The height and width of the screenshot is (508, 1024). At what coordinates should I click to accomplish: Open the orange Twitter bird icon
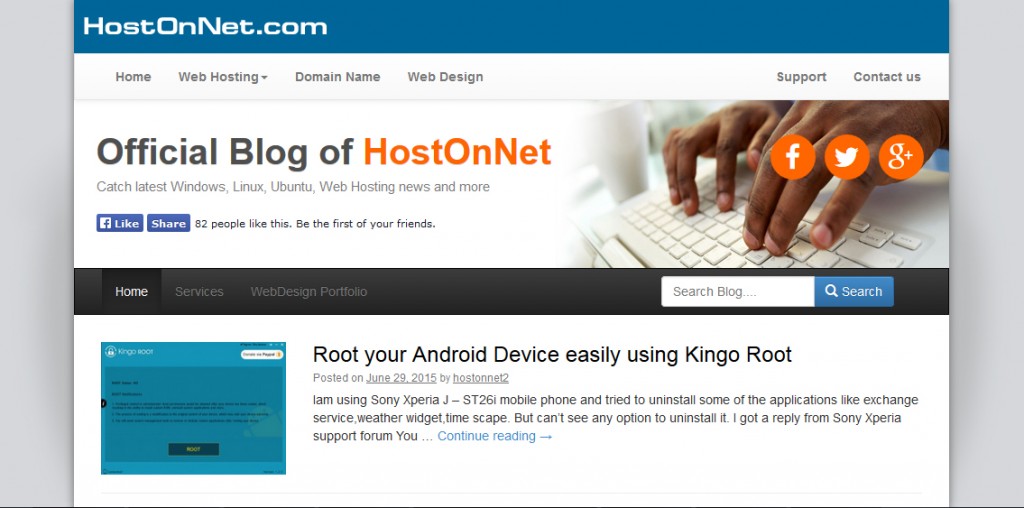click(x=846, y=157)
